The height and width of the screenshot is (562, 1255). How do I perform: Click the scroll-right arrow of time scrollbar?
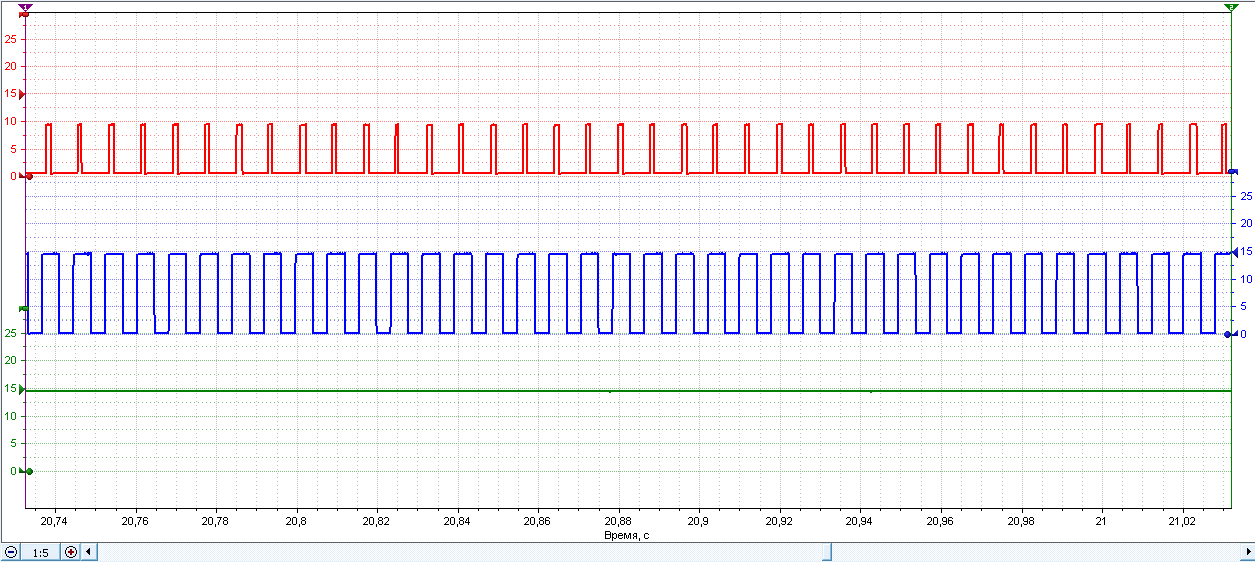1246,552
